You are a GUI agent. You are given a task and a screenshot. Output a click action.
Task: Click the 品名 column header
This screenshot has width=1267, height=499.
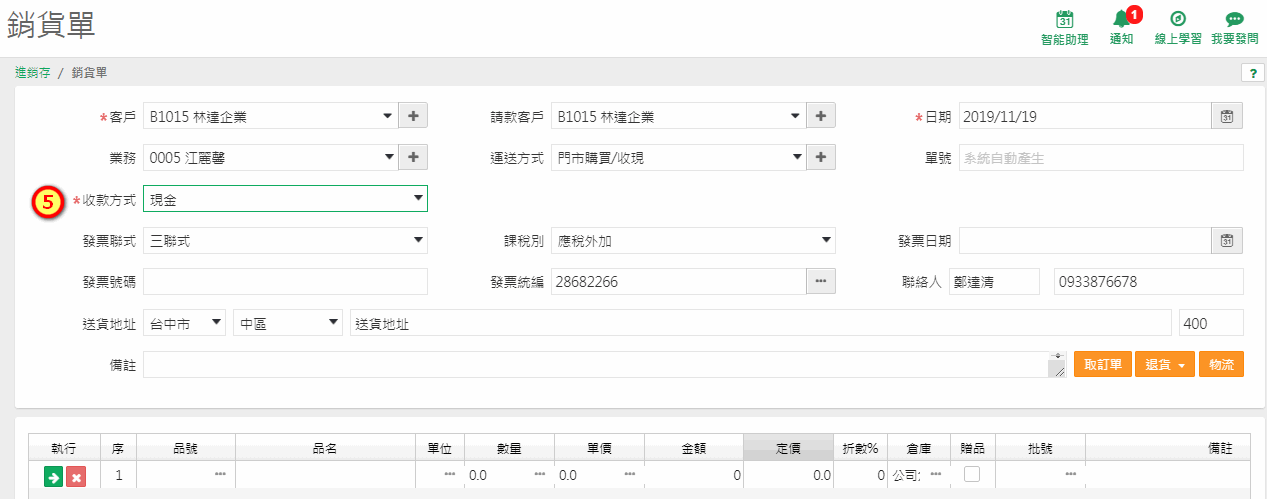(325, 448)
